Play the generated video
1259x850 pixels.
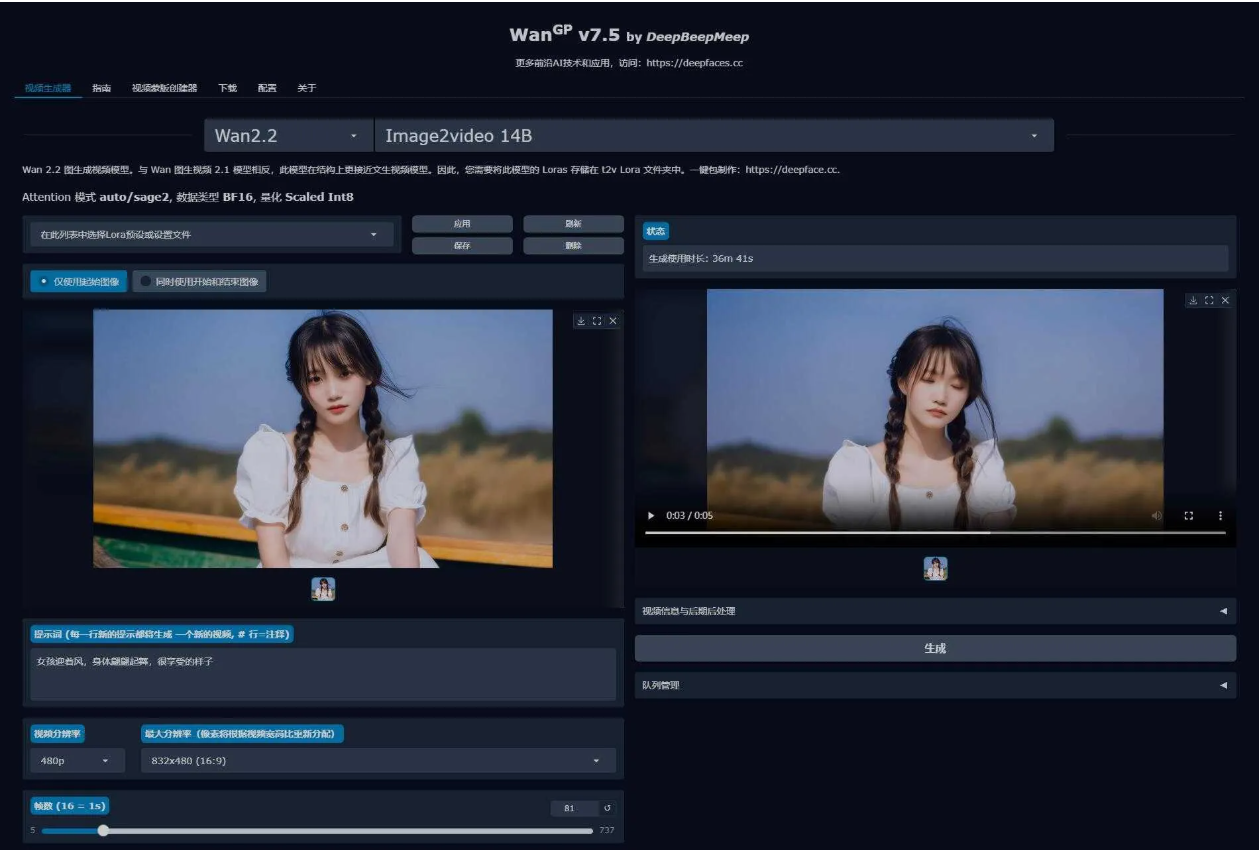[652, 516]
